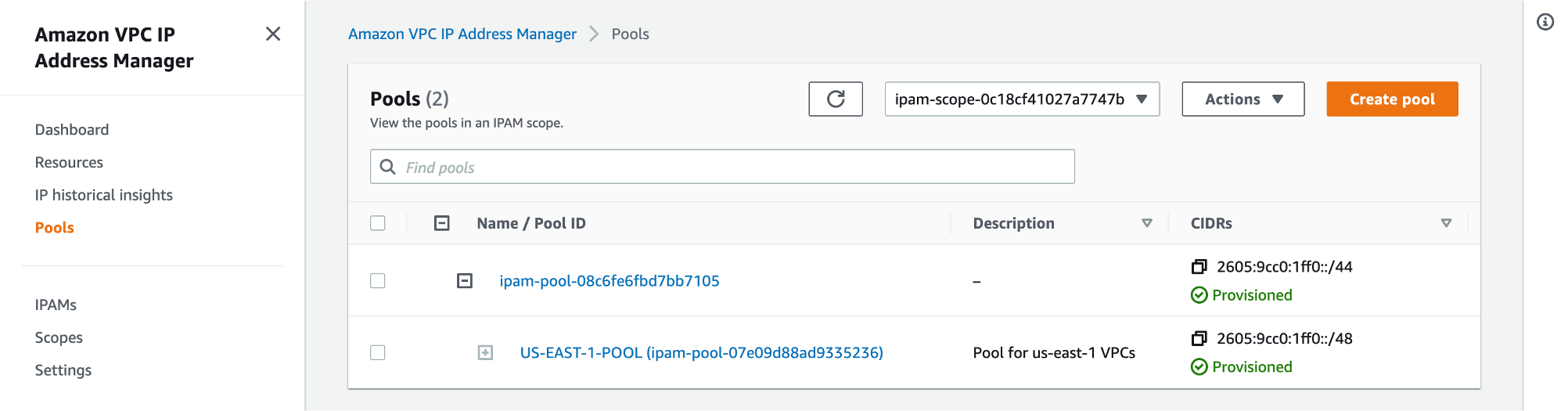This screenshot has height=411, width=1568.
Task: Click 'Pool for us-east-1 VPCs' description
Action: tap(1054, 353)
